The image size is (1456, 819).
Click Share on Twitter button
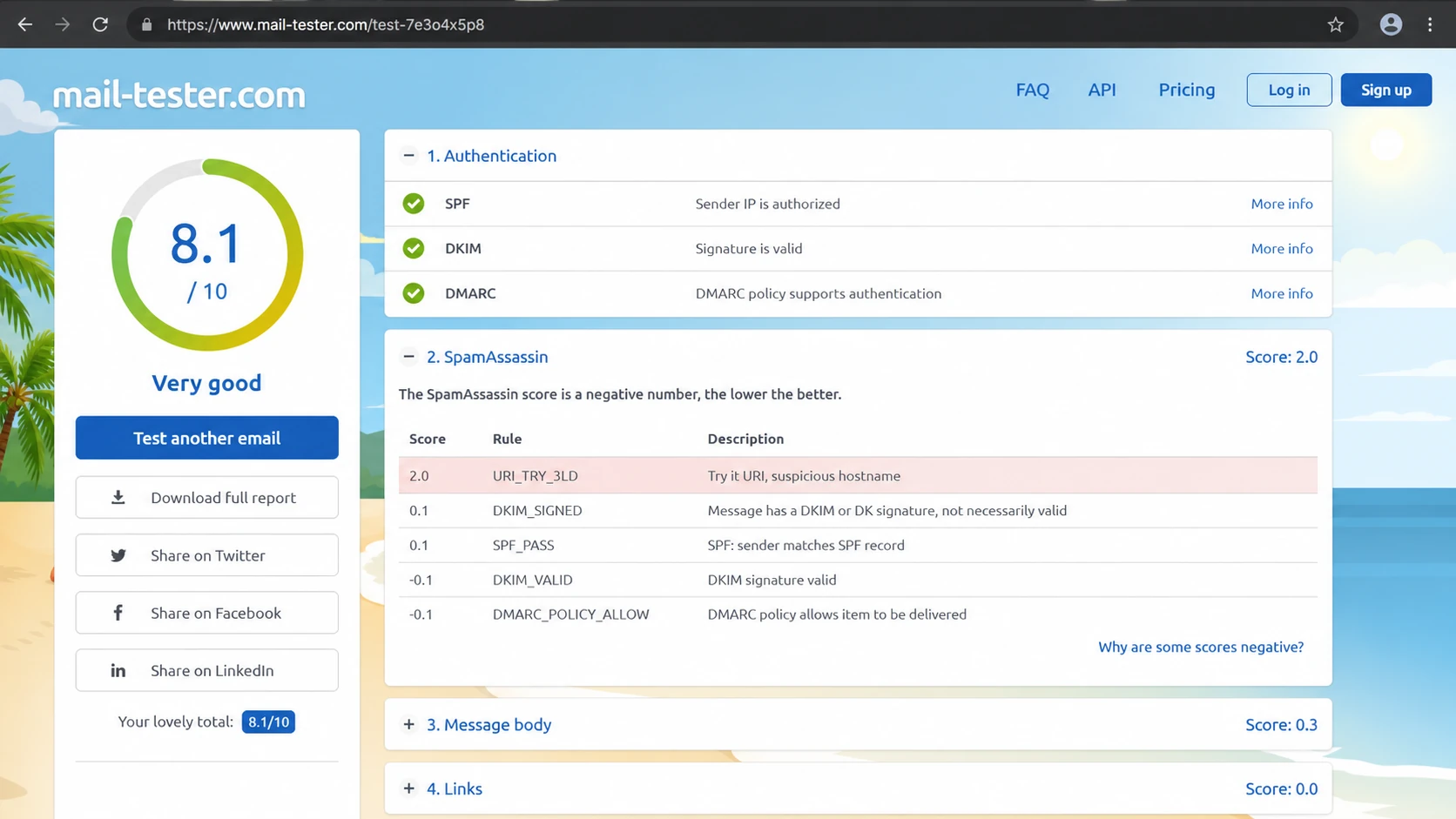point(206,555)
